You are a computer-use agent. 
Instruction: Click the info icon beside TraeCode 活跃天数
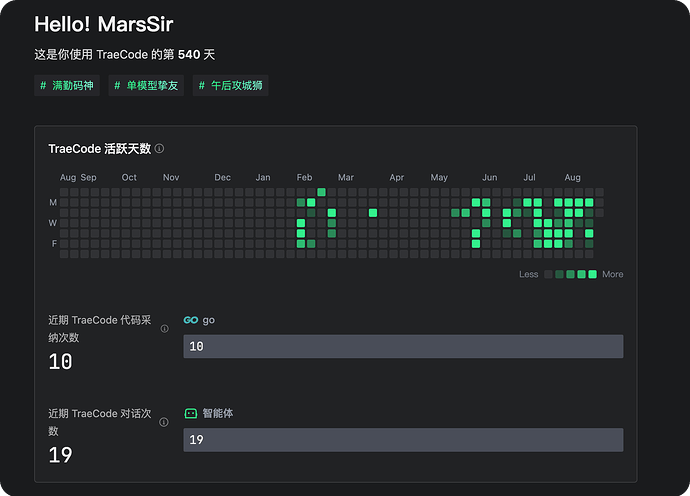(x=159, y=149)
